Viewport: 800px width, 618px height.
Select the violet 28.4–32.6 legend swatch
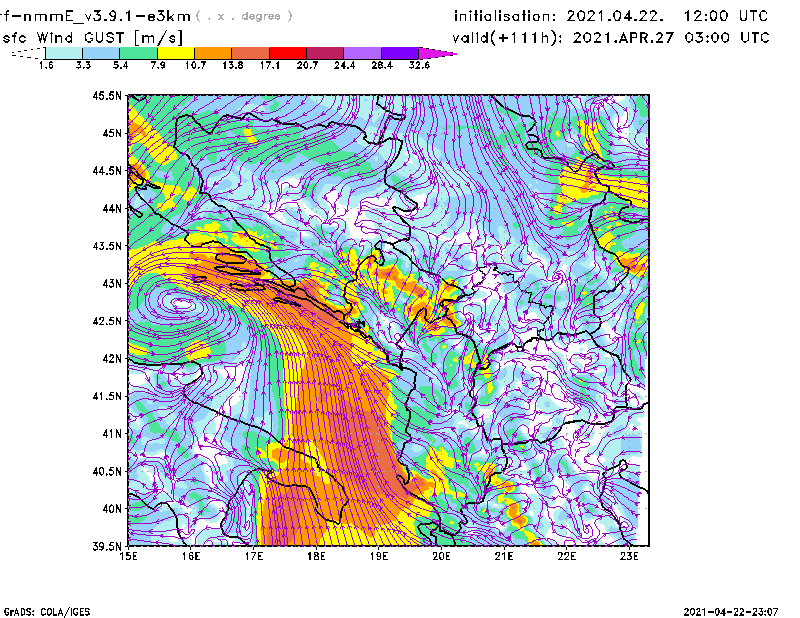[x=400, y=53]
